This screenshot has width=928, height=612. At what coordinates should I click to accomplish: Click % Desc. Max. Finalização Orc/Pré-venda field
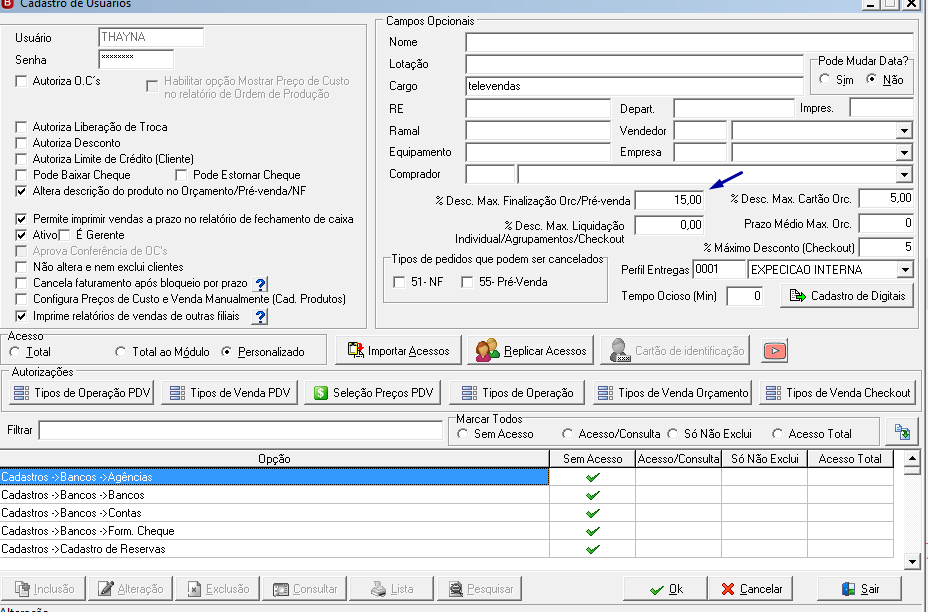[x=669, y=200]
